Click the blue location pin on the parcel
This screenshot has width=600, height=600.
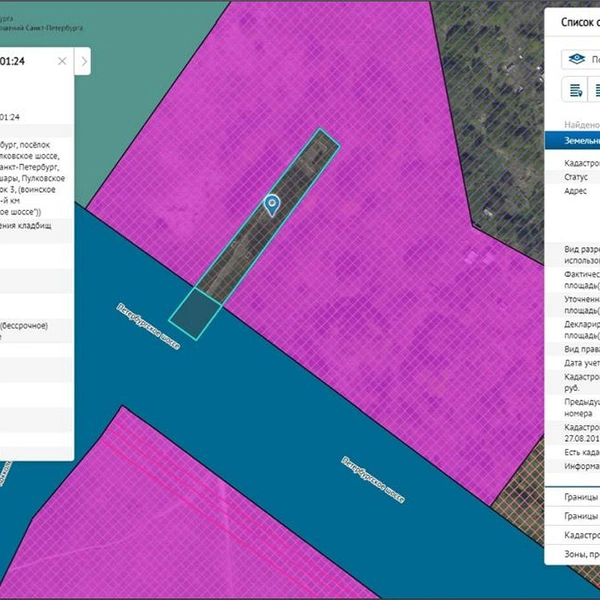(x=272, y=205)
